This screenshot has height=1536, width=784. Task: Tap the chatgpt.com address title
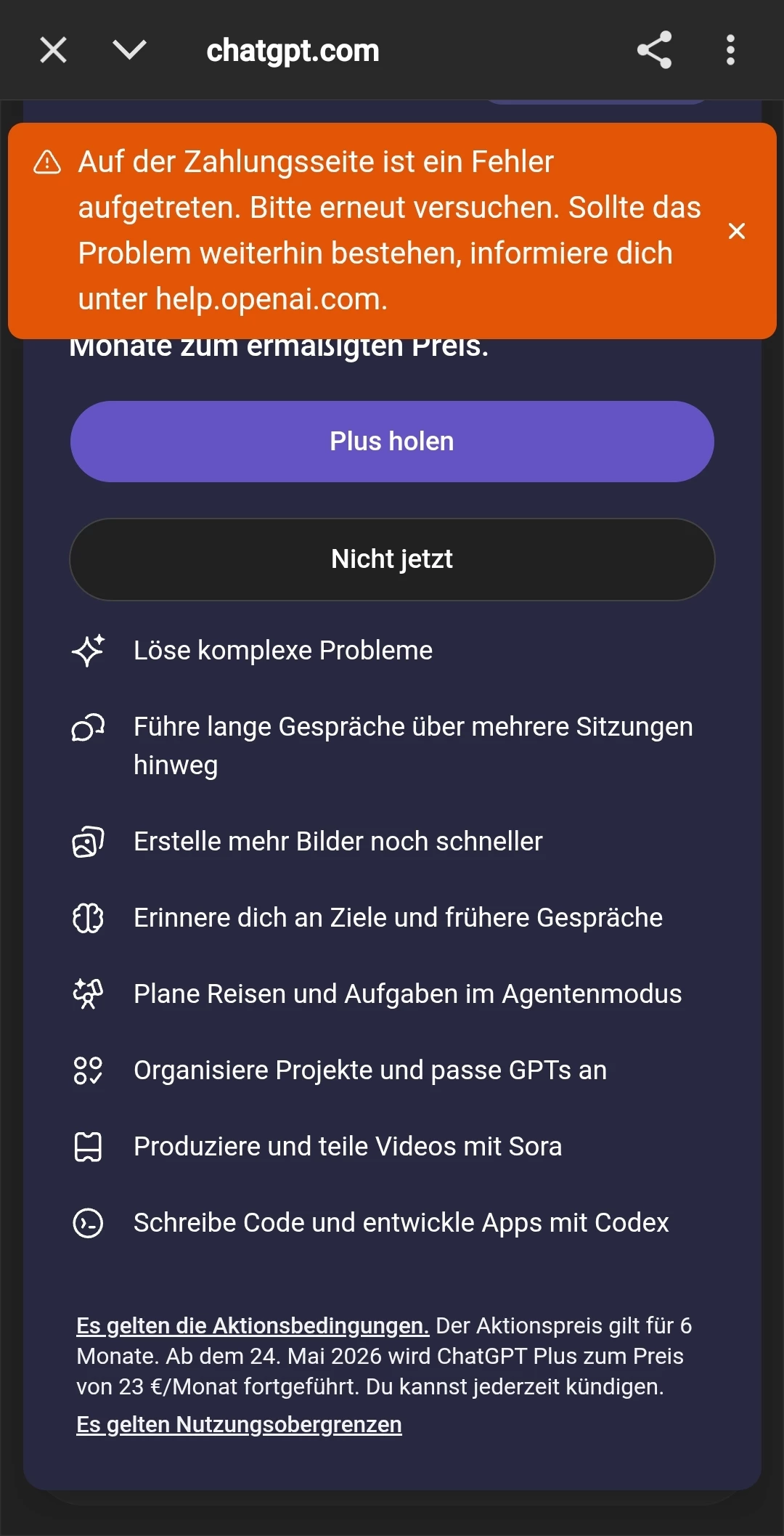[293, 51]
